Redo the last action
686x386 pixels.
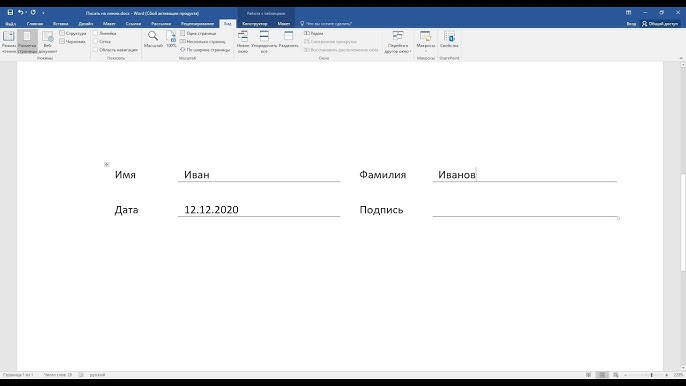(x=33, y=13)
